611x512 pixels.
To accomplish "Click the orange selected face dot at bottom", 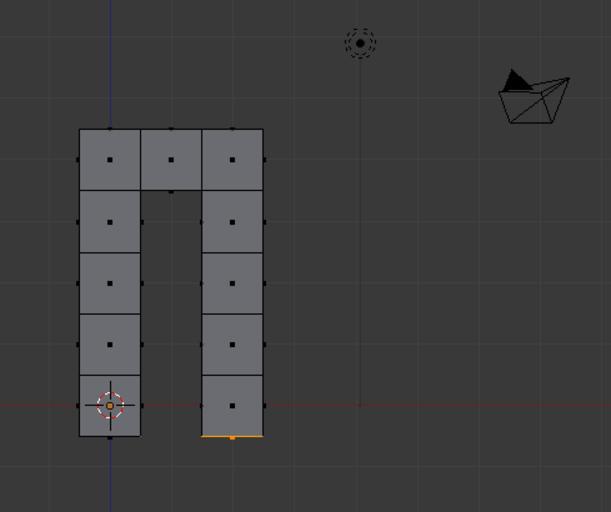I will point(232,437).
